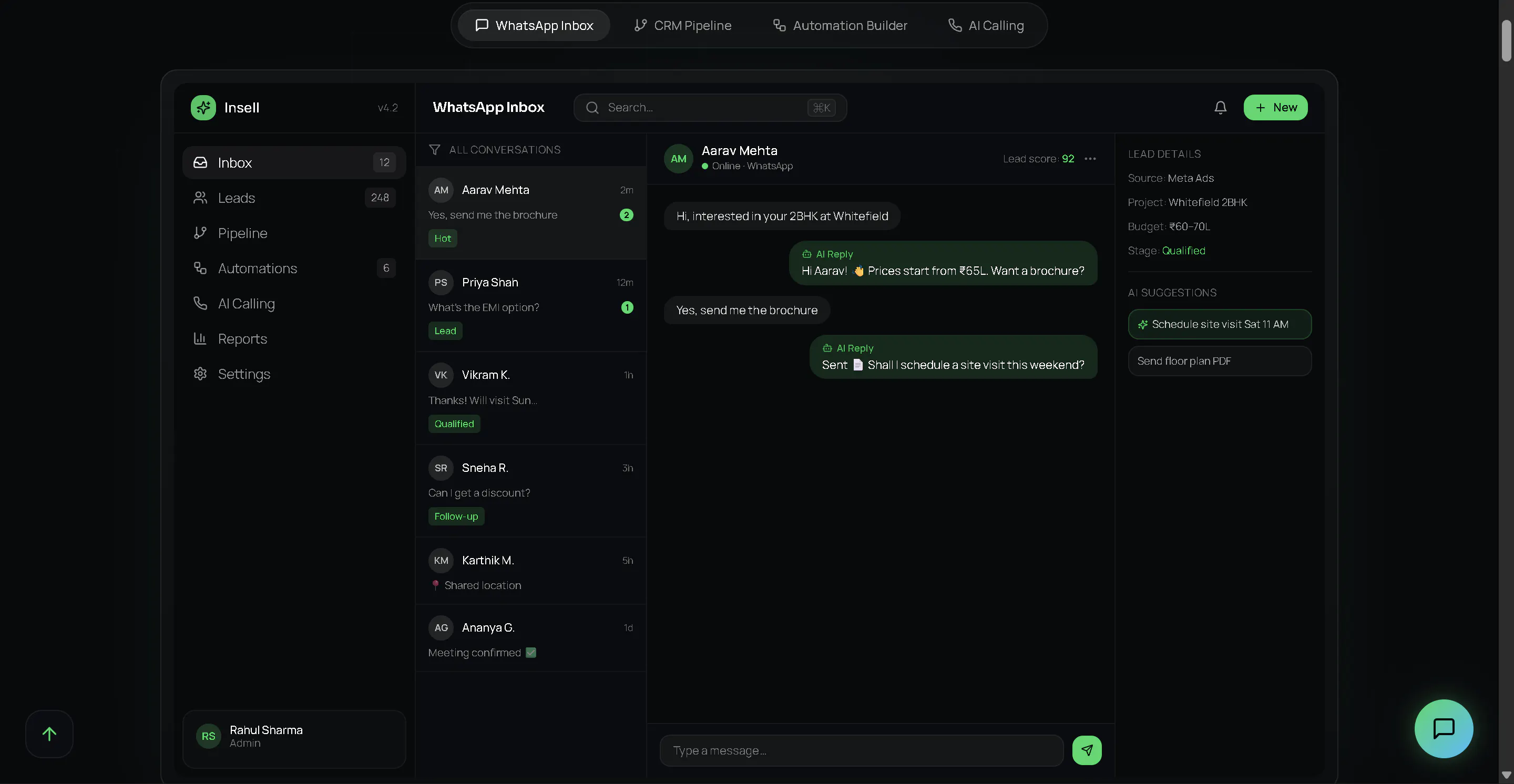Click the notifications bell icon

point(1220,108)
